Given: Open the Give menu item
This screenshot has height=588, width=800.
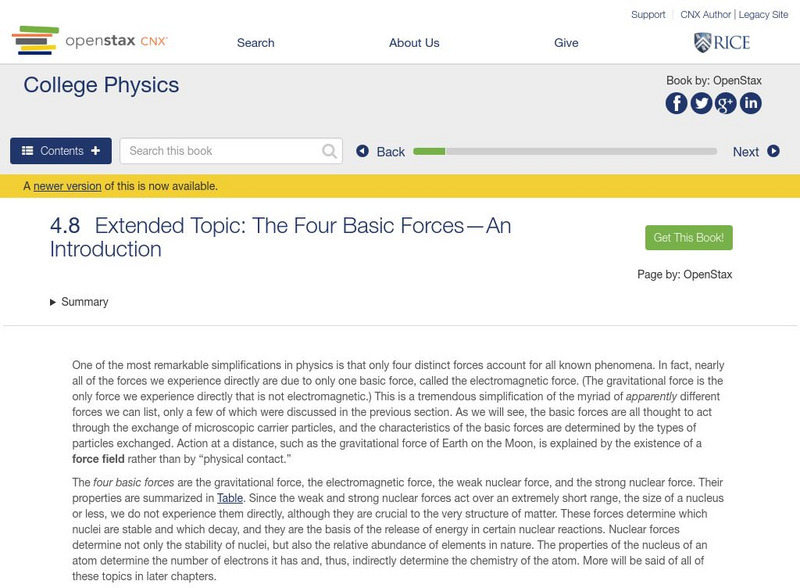Looking at the screenshot, I should point(566,43).
